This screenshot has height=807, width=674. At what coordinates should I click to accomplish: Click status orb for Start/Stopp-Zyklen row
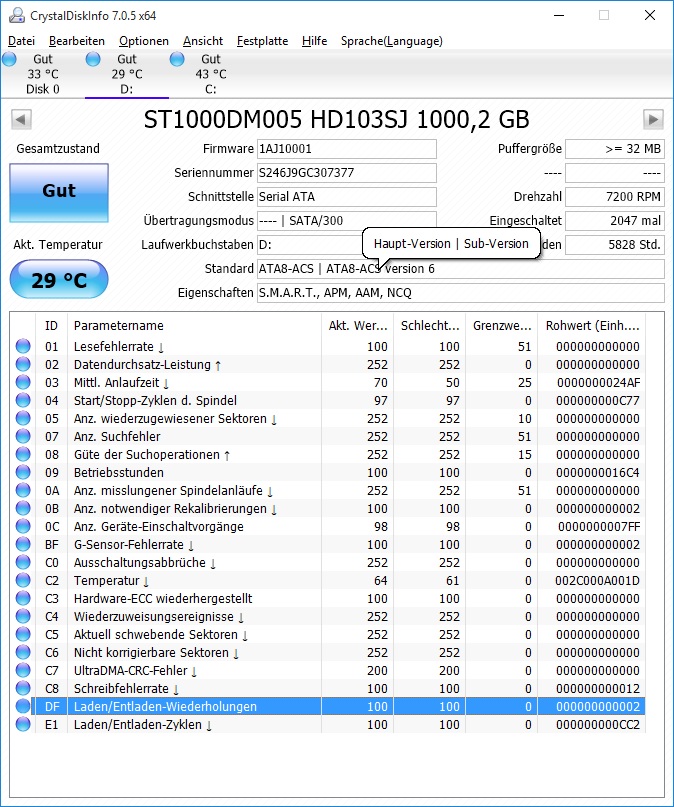23,400
